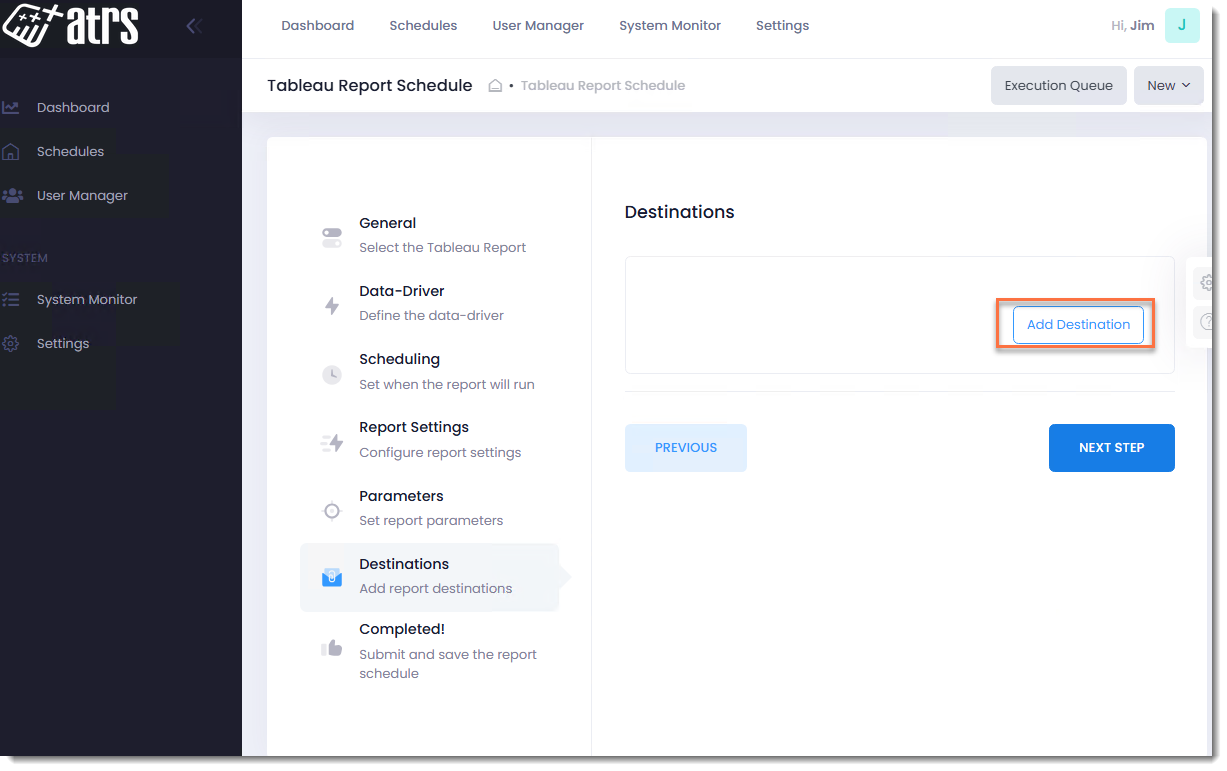Open Schedules in top navigation

tap(423, 26)
